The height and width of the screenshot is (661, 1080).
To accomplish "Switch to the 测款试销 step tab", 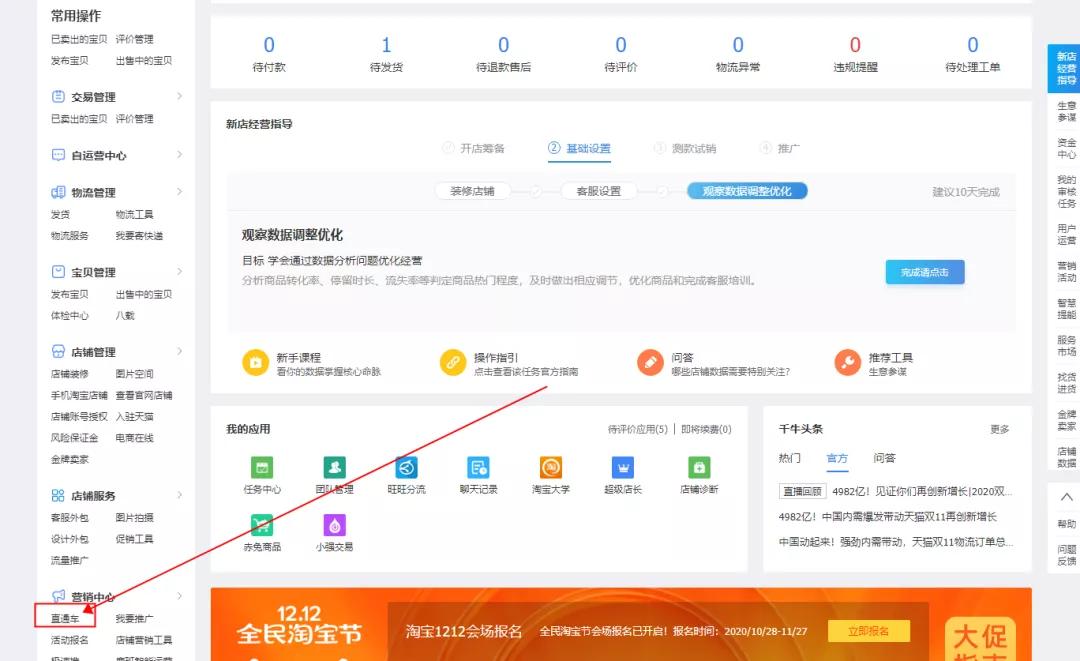I will (x=685, y=148).
